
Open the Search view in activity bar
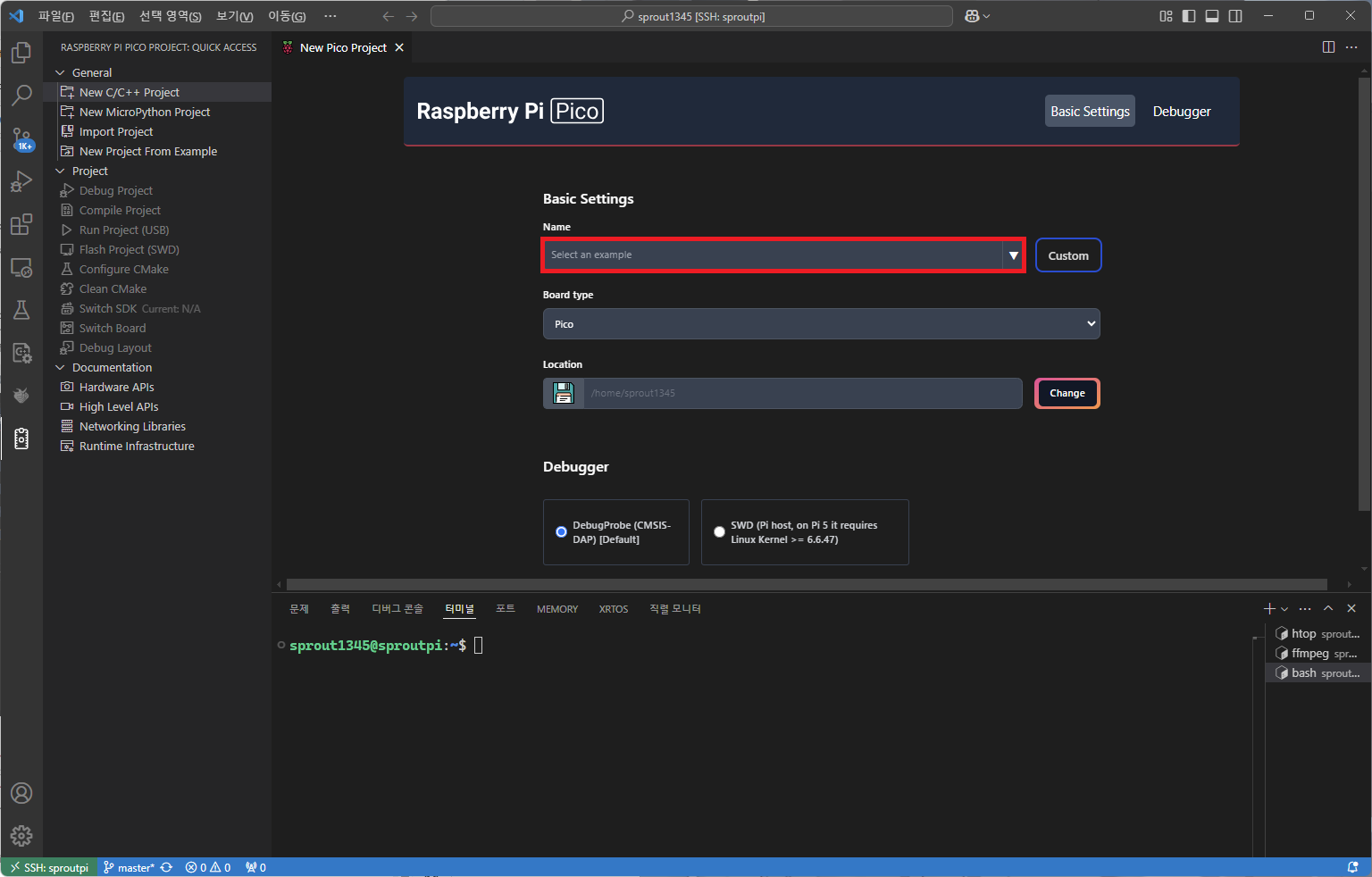21,96
